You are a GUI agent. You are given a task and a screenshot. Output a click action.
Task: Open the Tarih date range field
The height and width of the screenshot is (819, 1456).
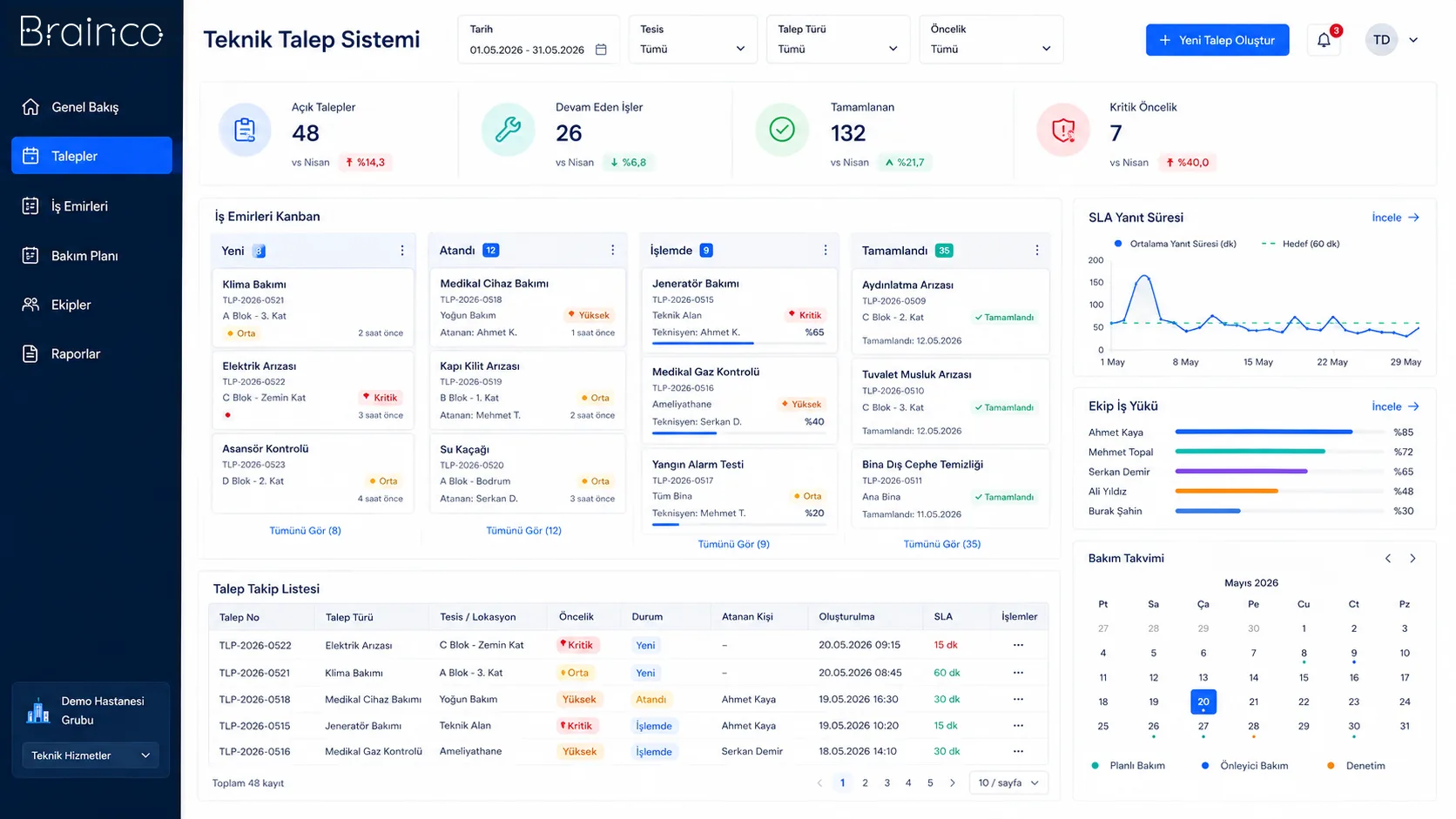[539, 39]
